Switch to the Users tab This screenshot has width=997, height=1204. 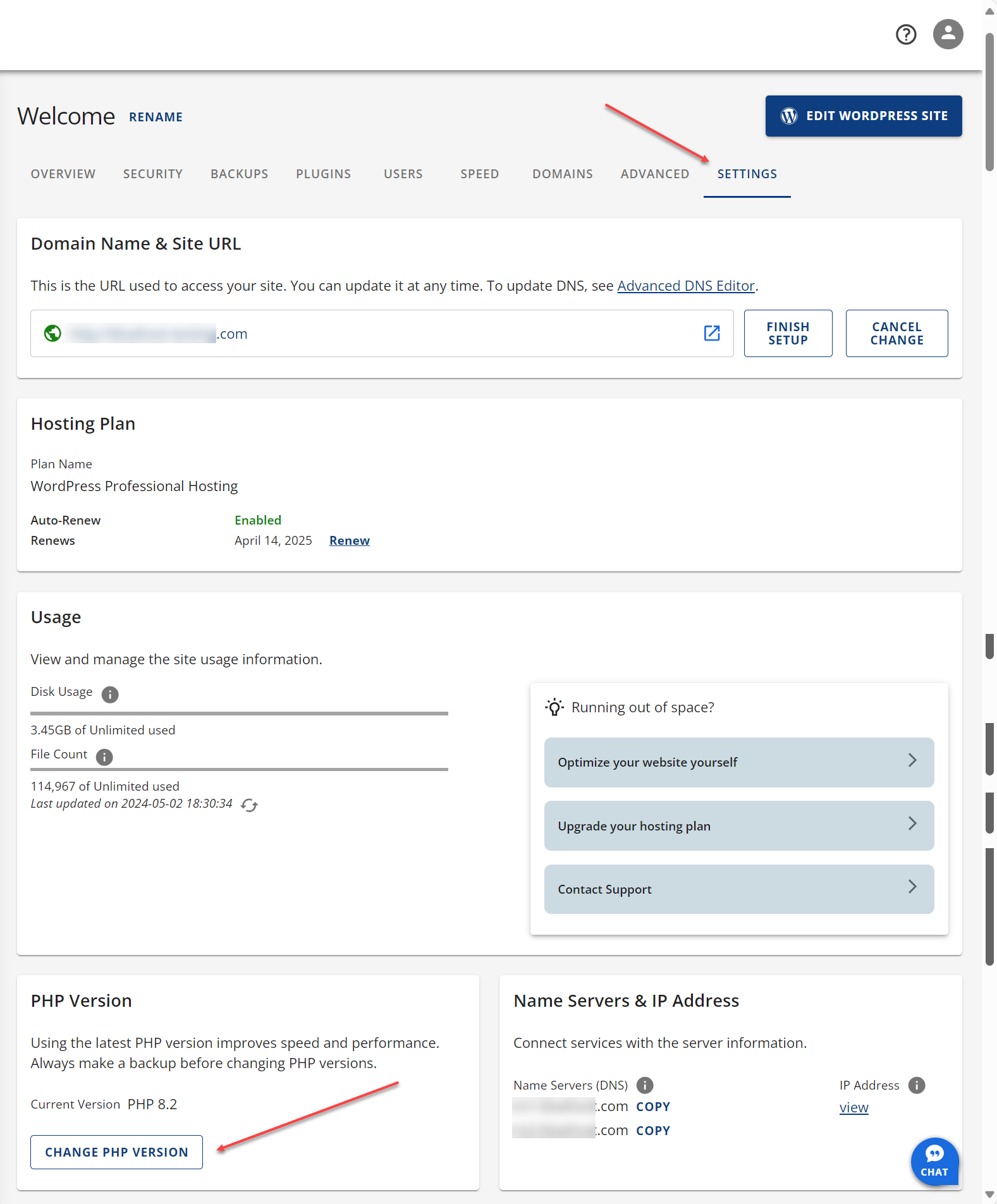coord(403,174)
